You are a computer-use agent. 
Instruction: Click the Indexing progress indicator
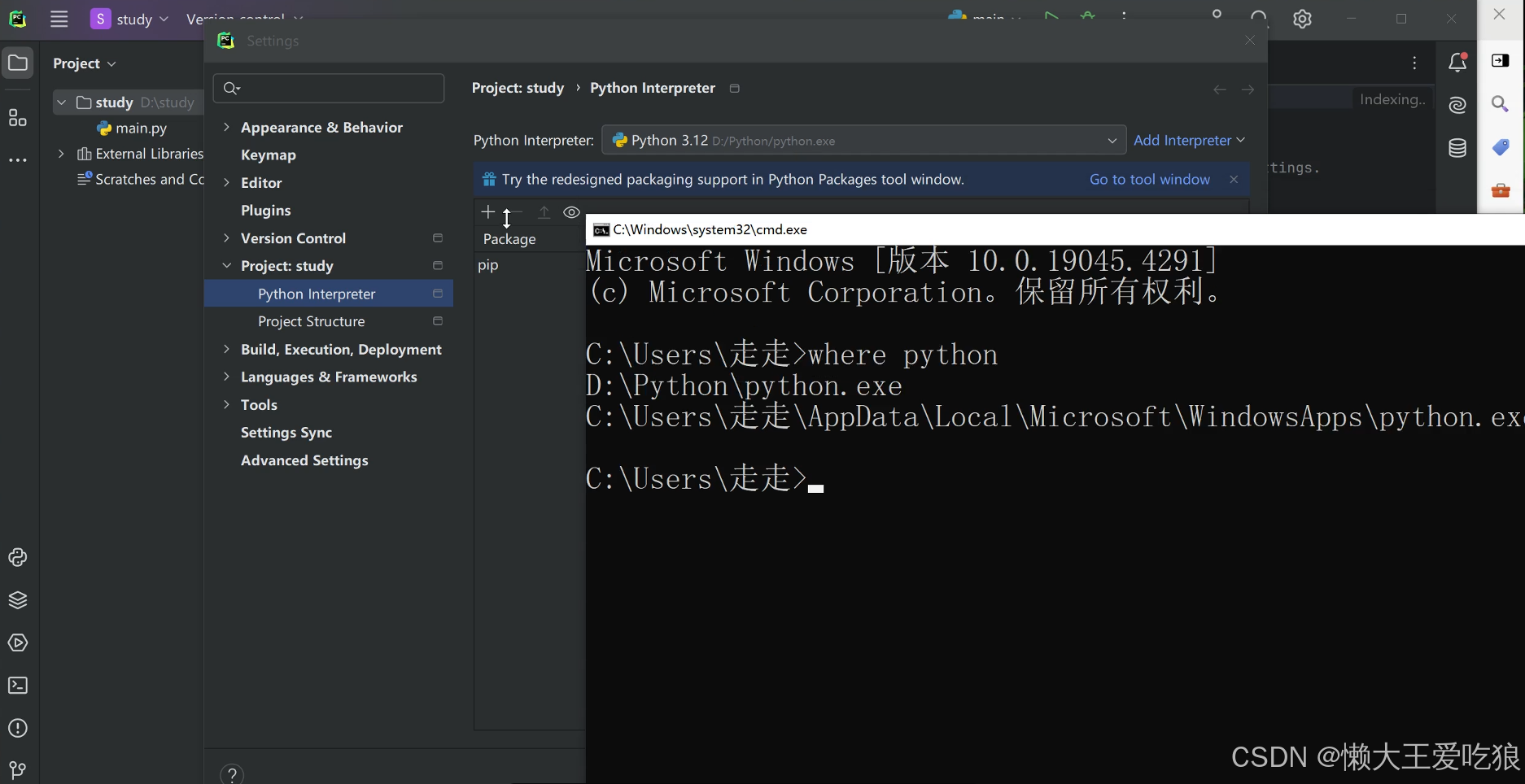click(x=1392, y=99)
